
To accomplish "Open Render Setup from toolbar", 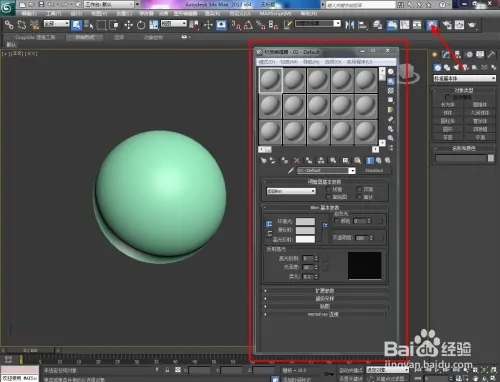I will (446, 25).
